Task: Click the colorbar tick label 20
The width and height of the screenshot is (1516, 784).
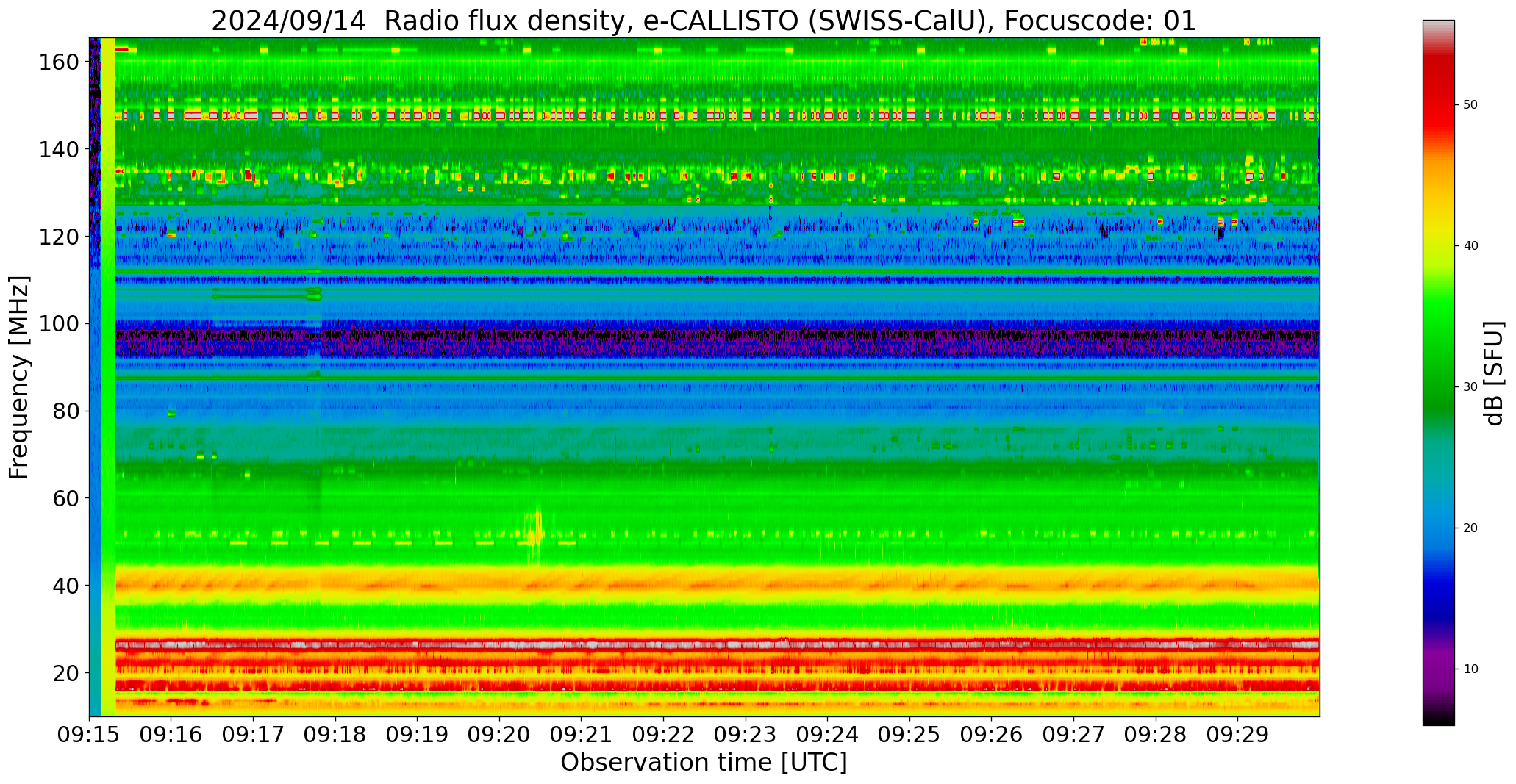Action: pos(1470,528)
